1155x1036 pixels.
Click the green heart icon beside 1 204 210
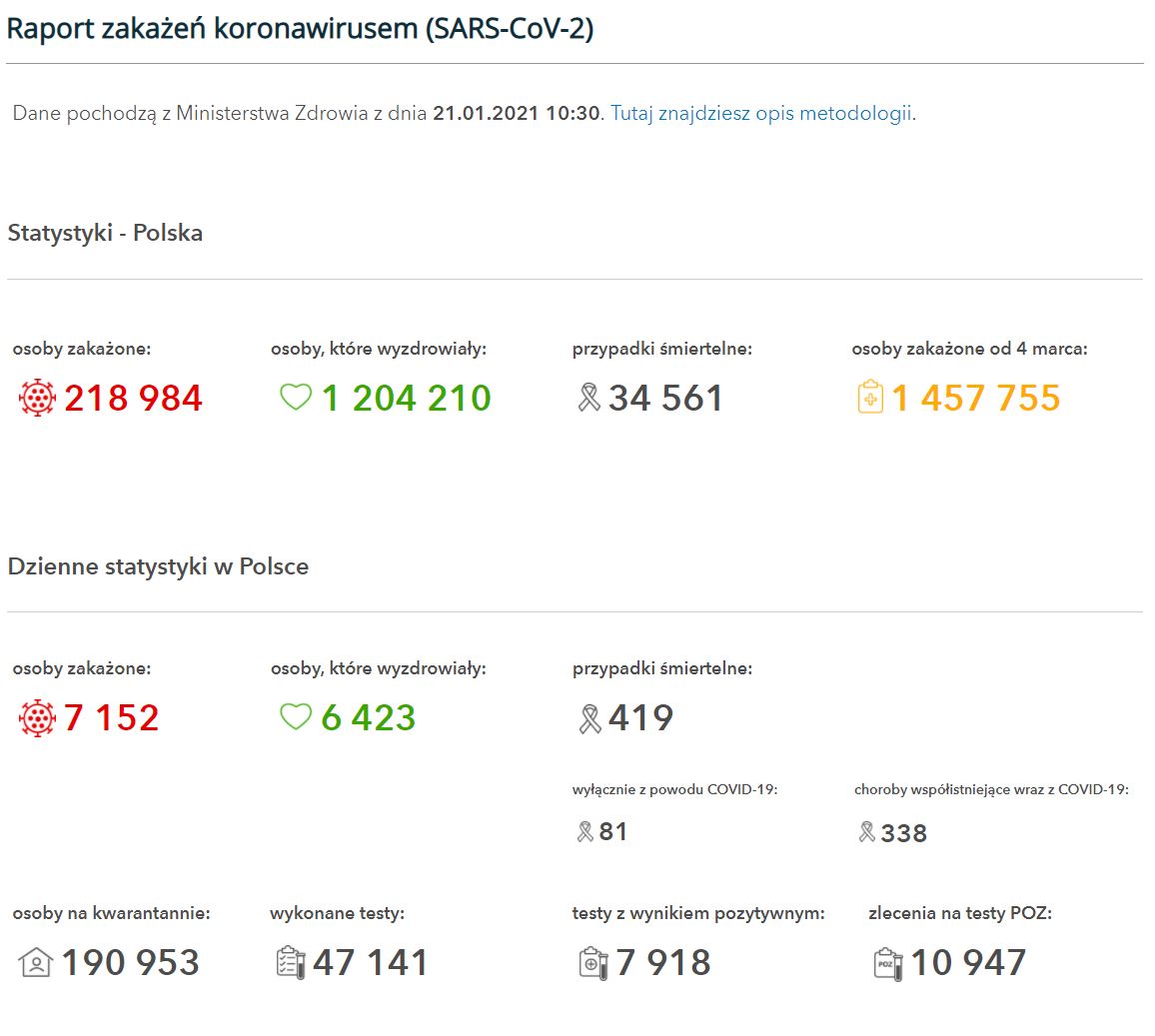point(296,398)
